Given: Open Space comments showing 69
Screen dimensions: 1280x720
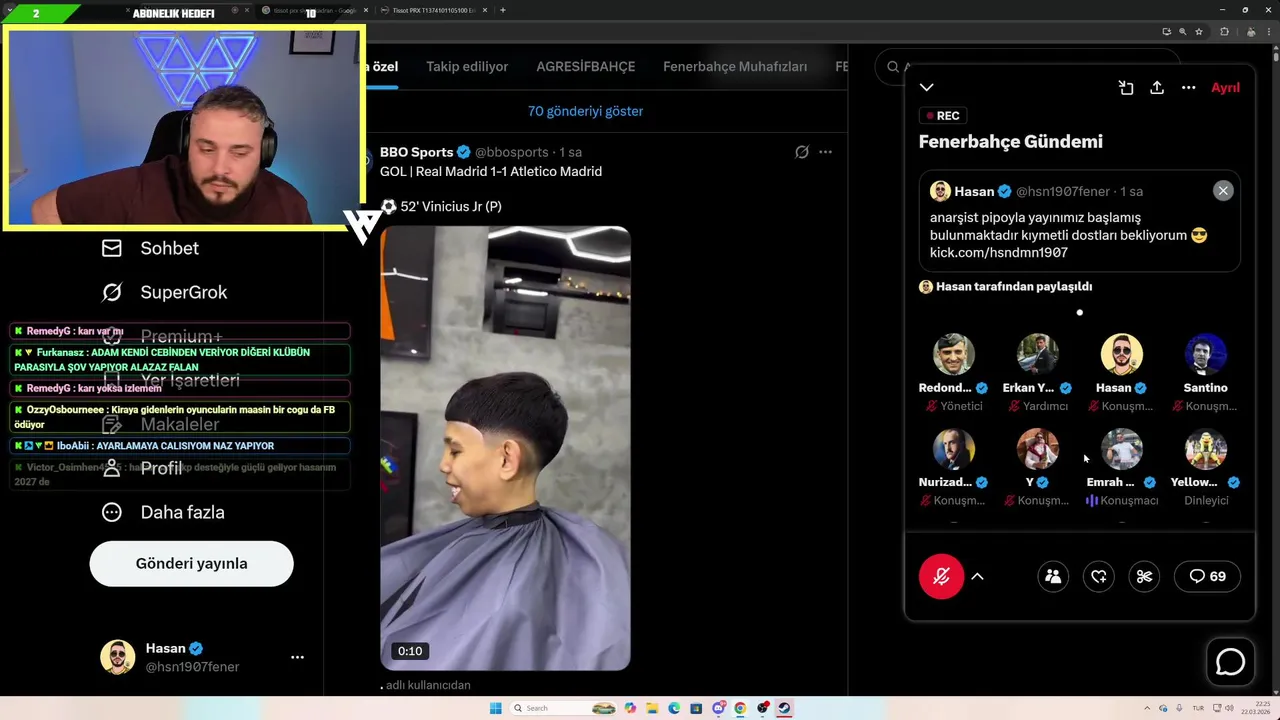Looking at the screenshot, I should pyautogui.click(x=1207, y=576).
